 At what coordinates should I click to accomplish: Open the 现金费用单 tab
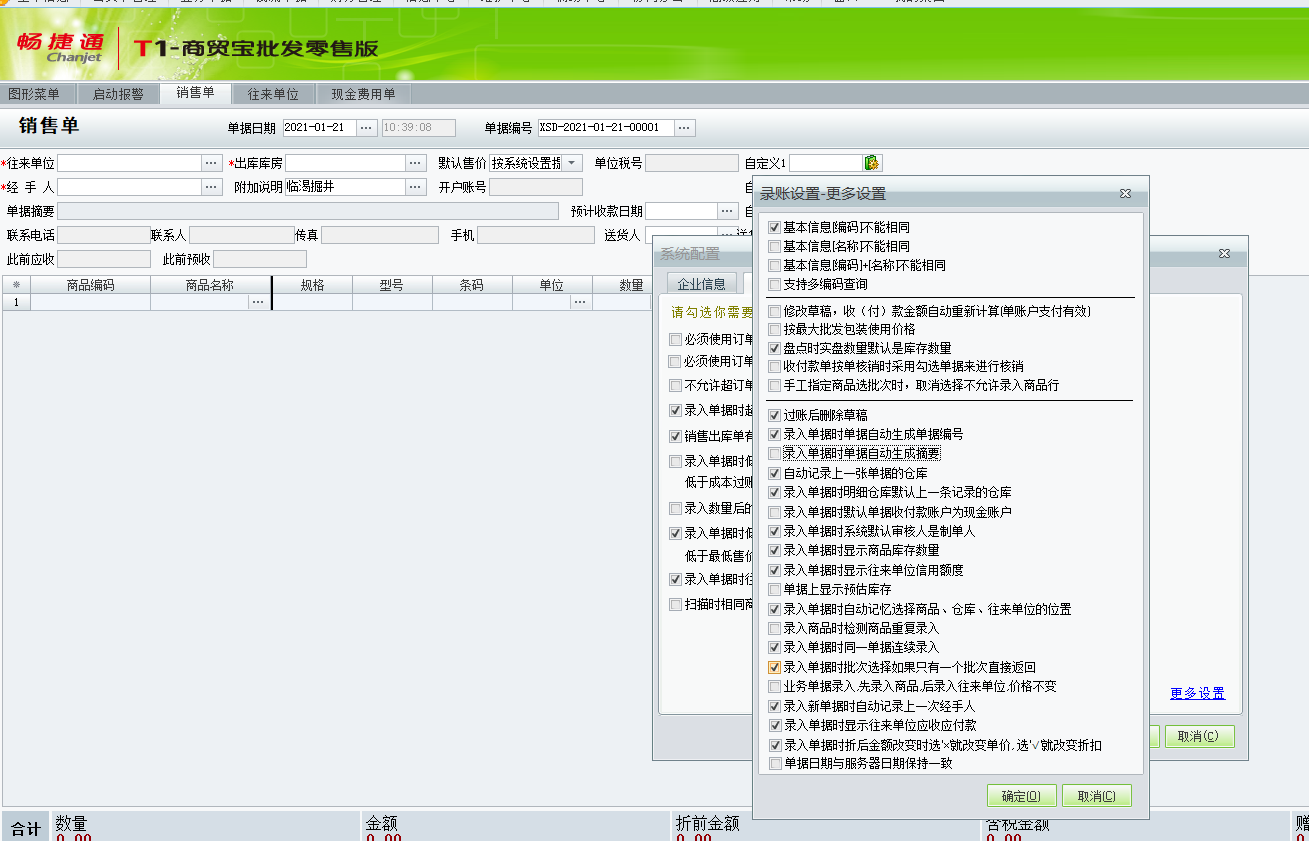tap(364, 94)
